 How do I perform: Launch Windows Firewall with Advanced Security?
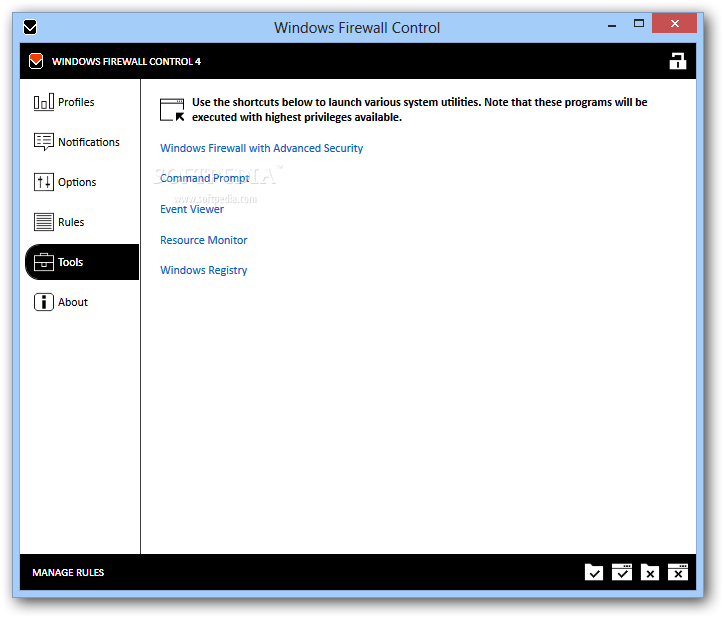[261, 148]
